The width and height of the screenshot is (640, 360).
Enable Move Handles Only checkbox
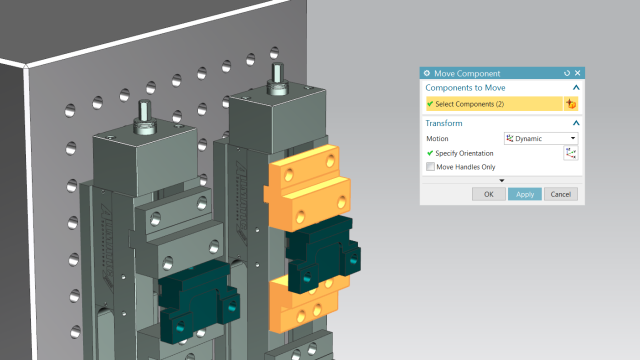(430, 167)
